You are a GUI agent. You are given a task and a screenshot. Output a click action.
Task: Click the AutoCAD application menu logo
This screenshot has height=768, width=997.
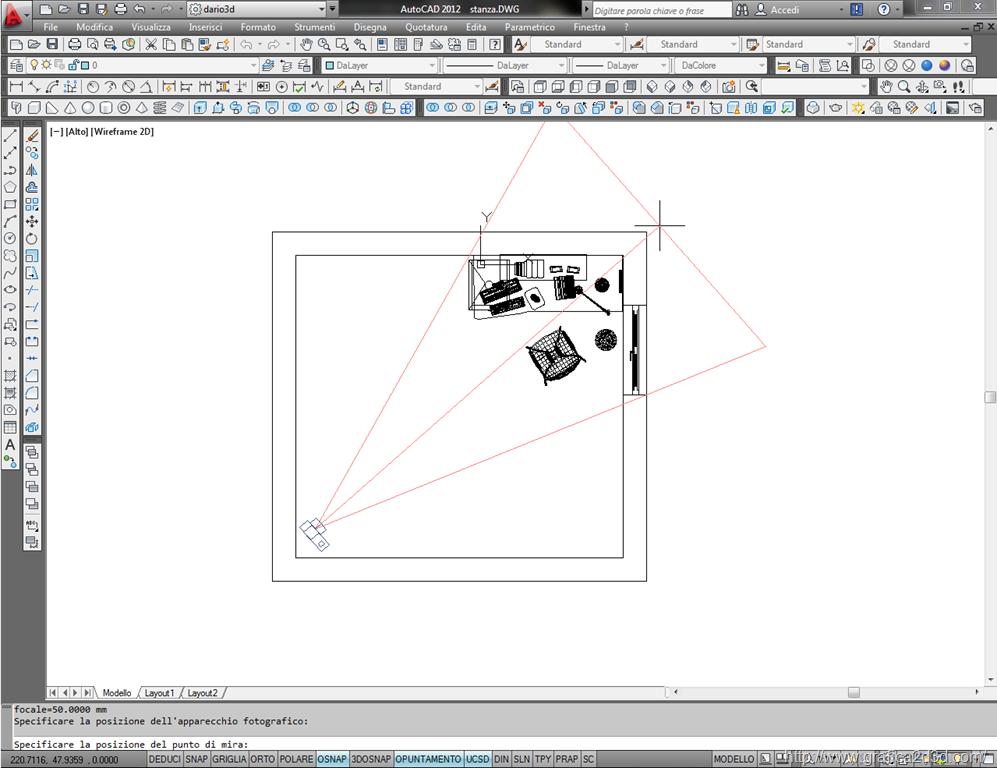pyautogui.click(x=14, y=14)
